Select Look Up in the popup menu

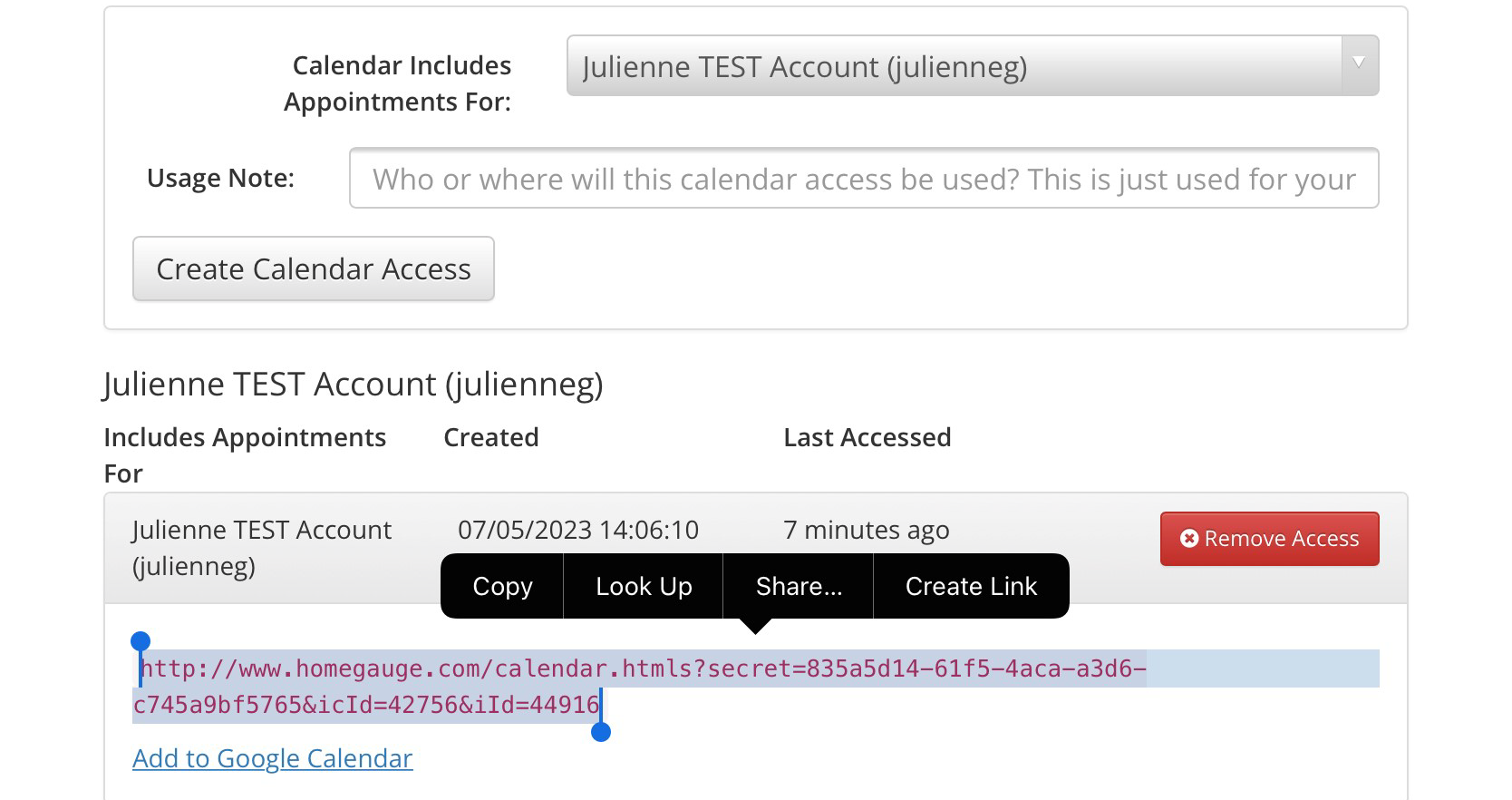(644, 587)
